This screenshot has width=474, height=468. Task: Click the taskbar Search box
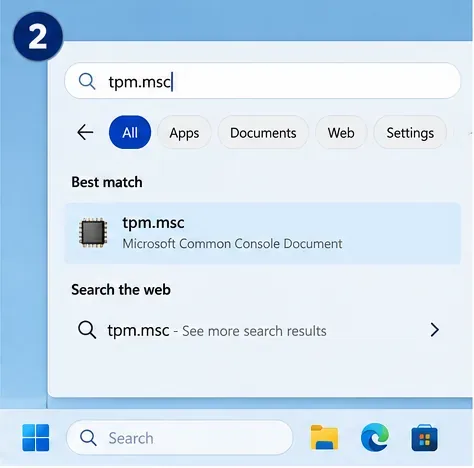180,438
